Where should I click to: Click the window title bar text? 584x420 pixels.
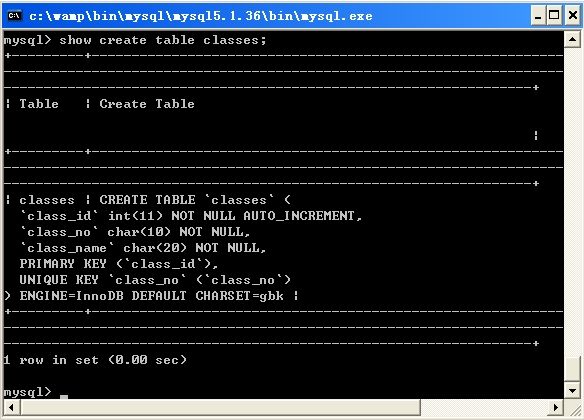pyautogui.click(x=201, y=16)
